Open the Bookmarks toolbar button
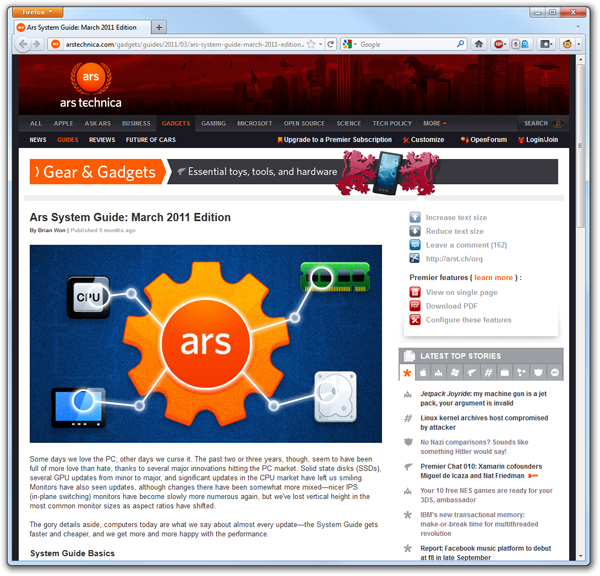 click(546, 44)
